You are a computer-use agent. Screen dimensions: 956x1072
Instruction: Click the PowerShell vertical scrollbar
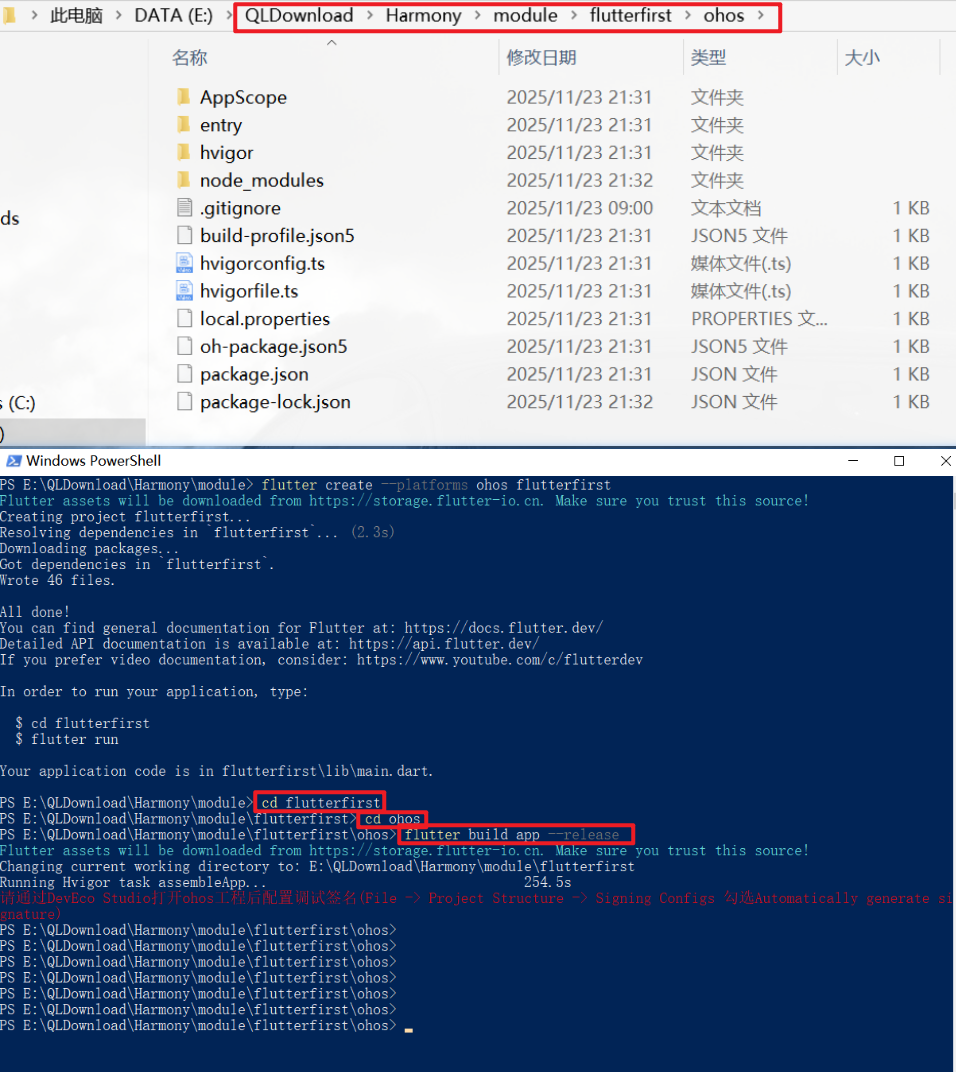pyautogui.click(x=954, y=773)
